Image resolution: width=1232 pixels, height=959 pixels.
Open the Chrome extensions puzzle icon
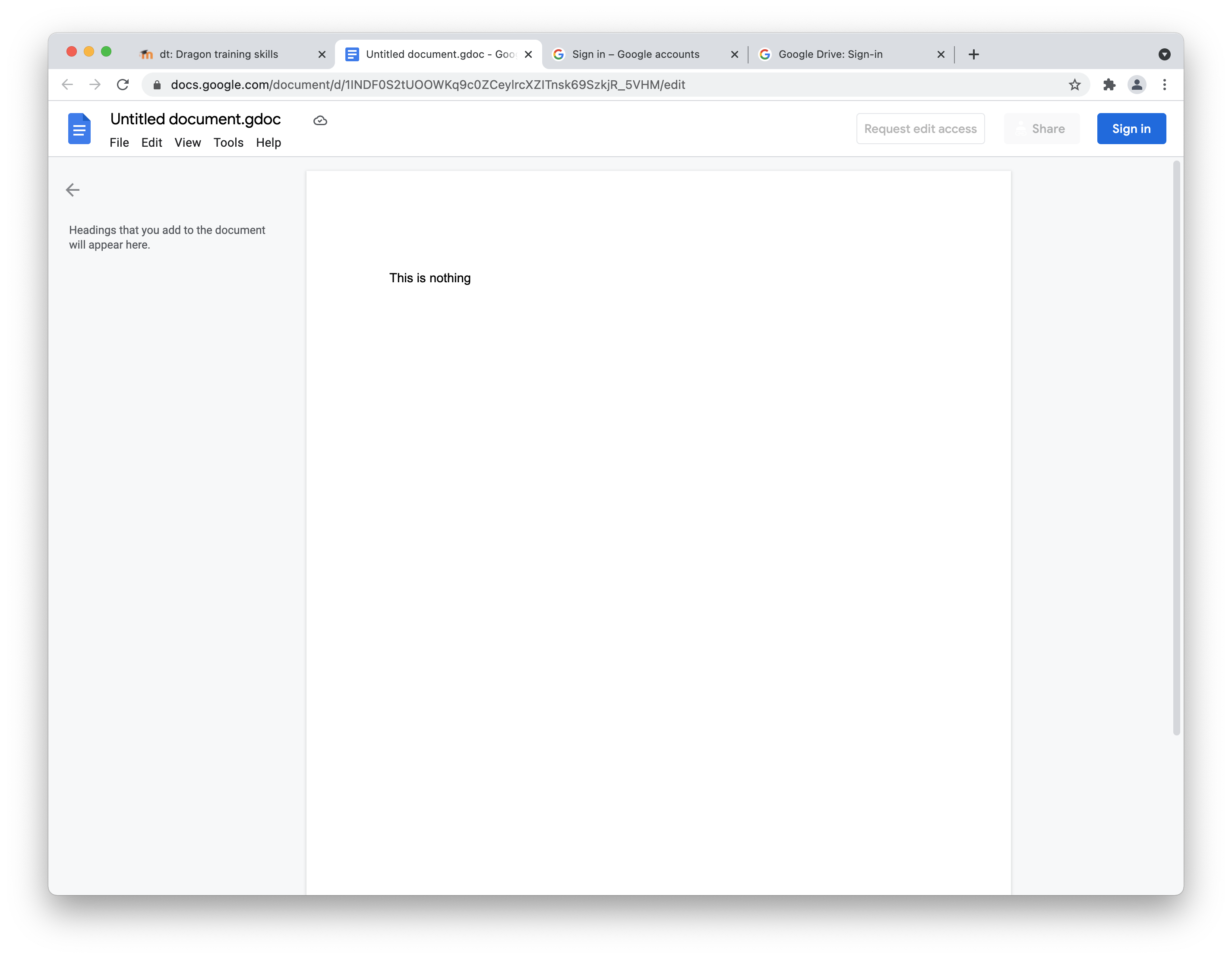[1109, 85]
